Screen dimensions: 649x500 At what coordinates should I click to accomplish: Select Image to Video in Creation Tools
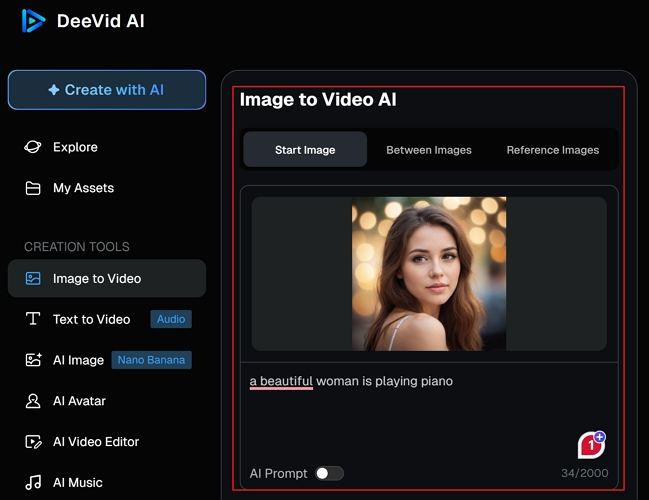click(x=107, y=278)
